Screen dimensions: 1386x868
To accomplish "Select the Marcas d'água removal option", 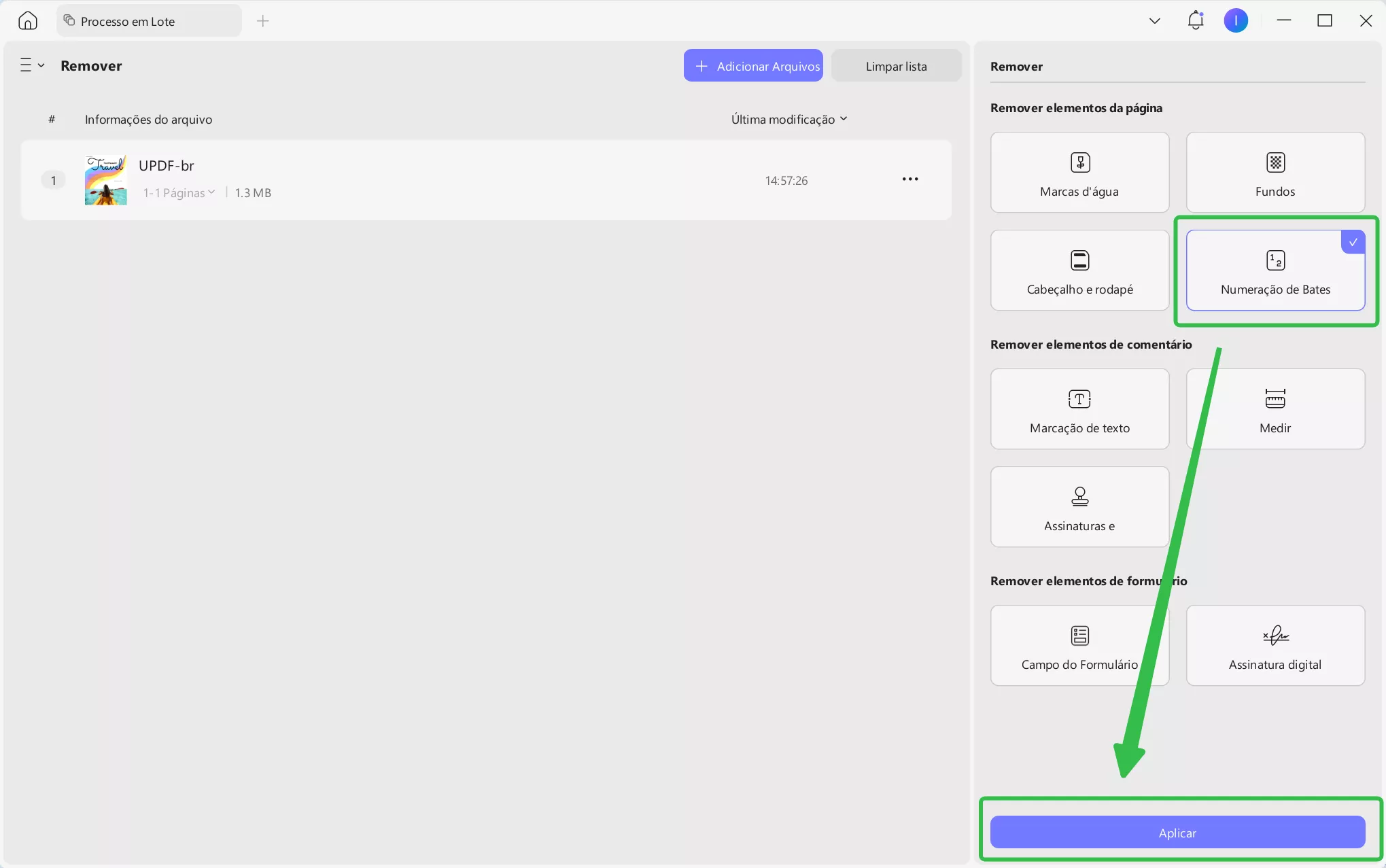I will coord(1079,173).
